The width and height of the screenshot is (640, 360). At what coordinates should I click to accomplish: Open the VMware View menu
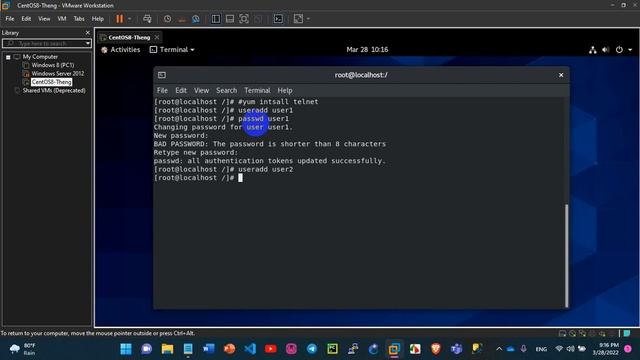(x=44, y=19)
